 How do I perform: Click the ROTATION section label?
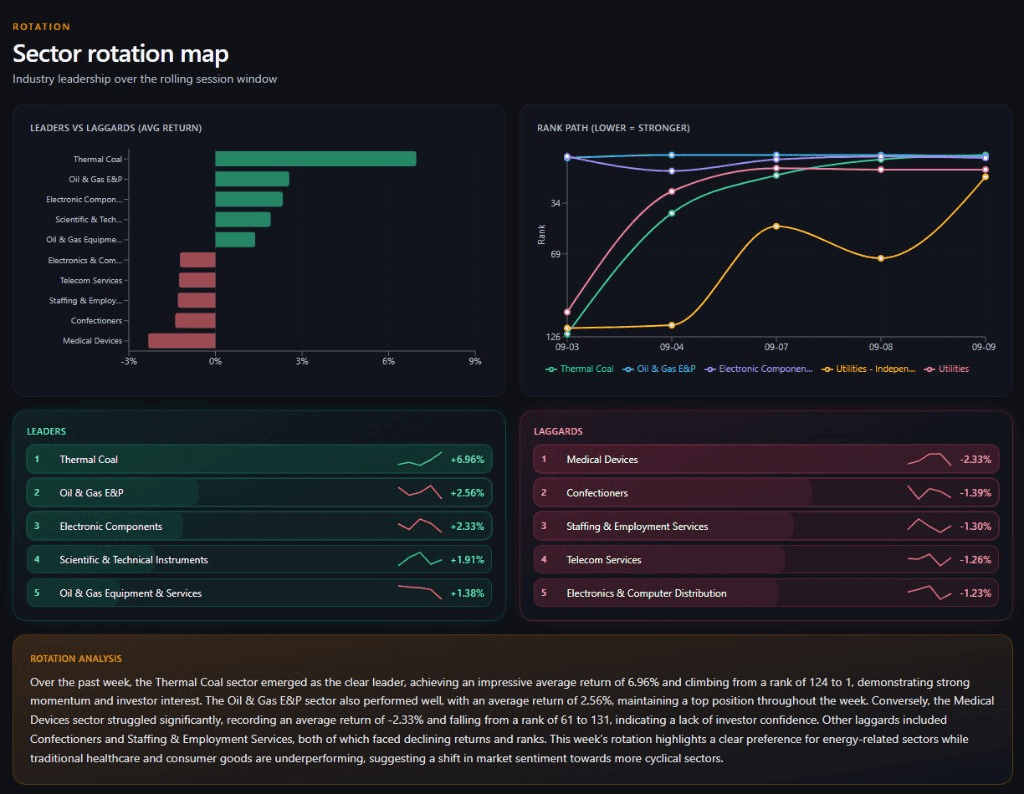coord(41,27)
